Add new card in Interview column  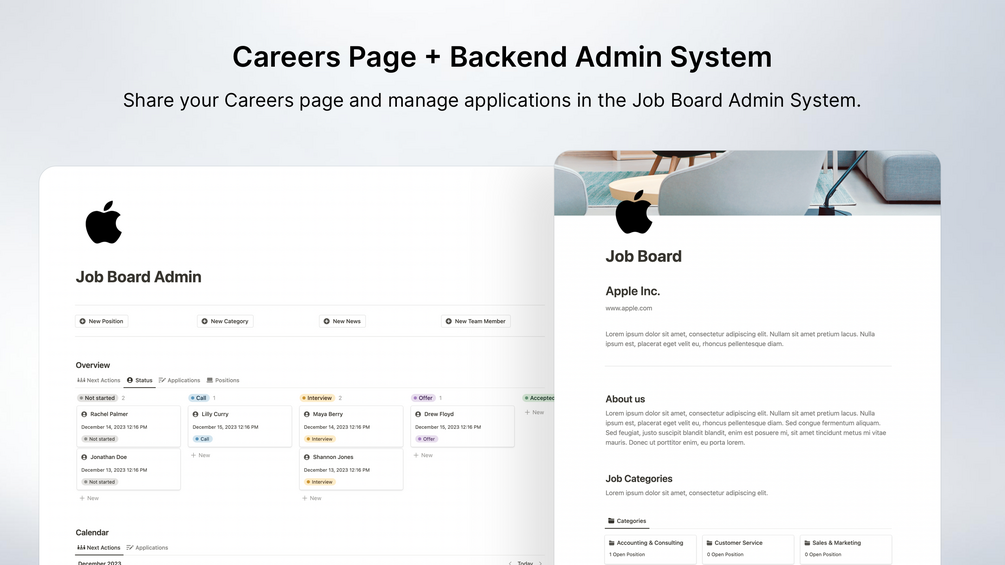coord(312,498)
